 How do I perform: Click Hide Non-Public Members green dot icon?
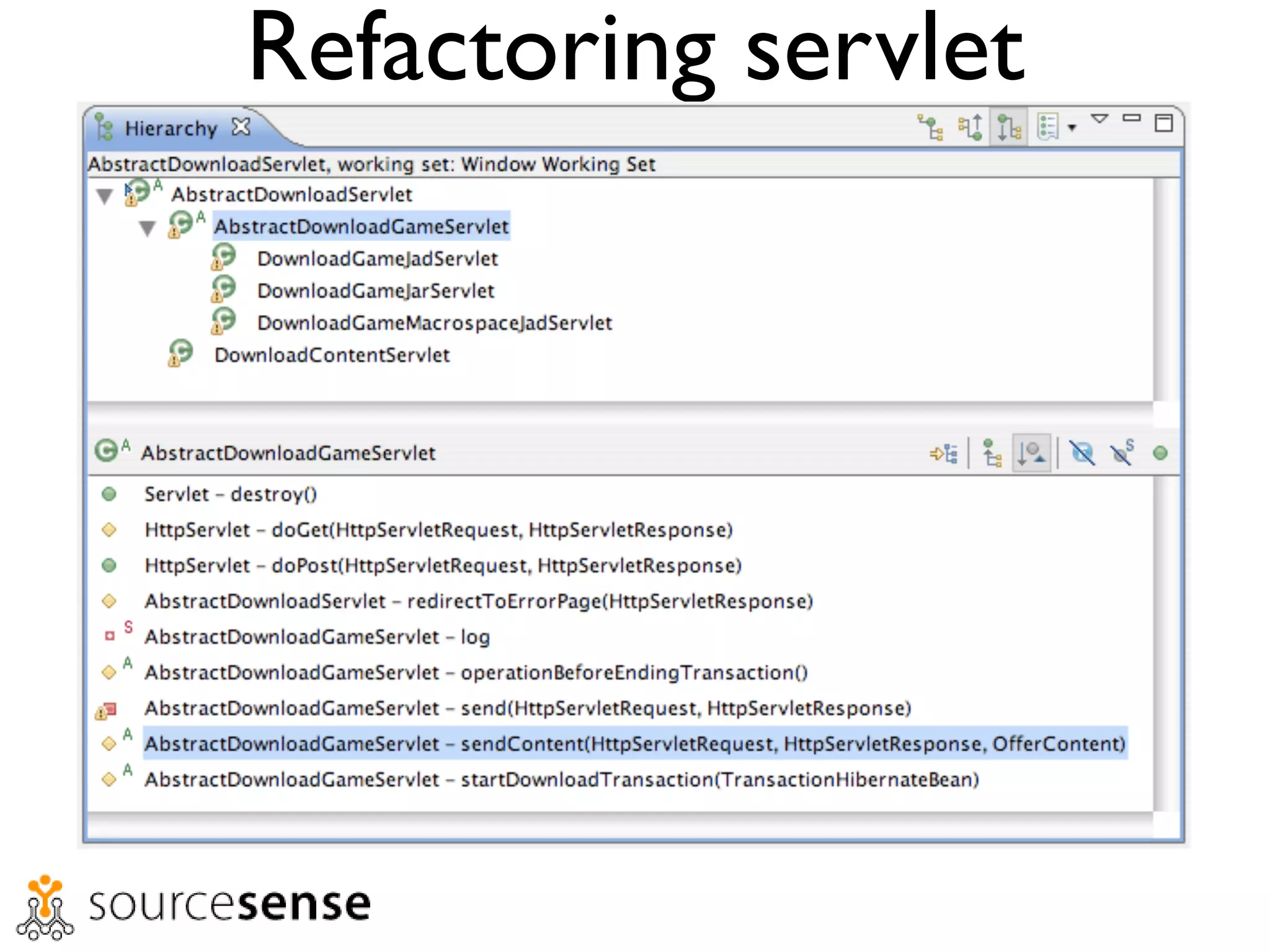click(1160, 454)
